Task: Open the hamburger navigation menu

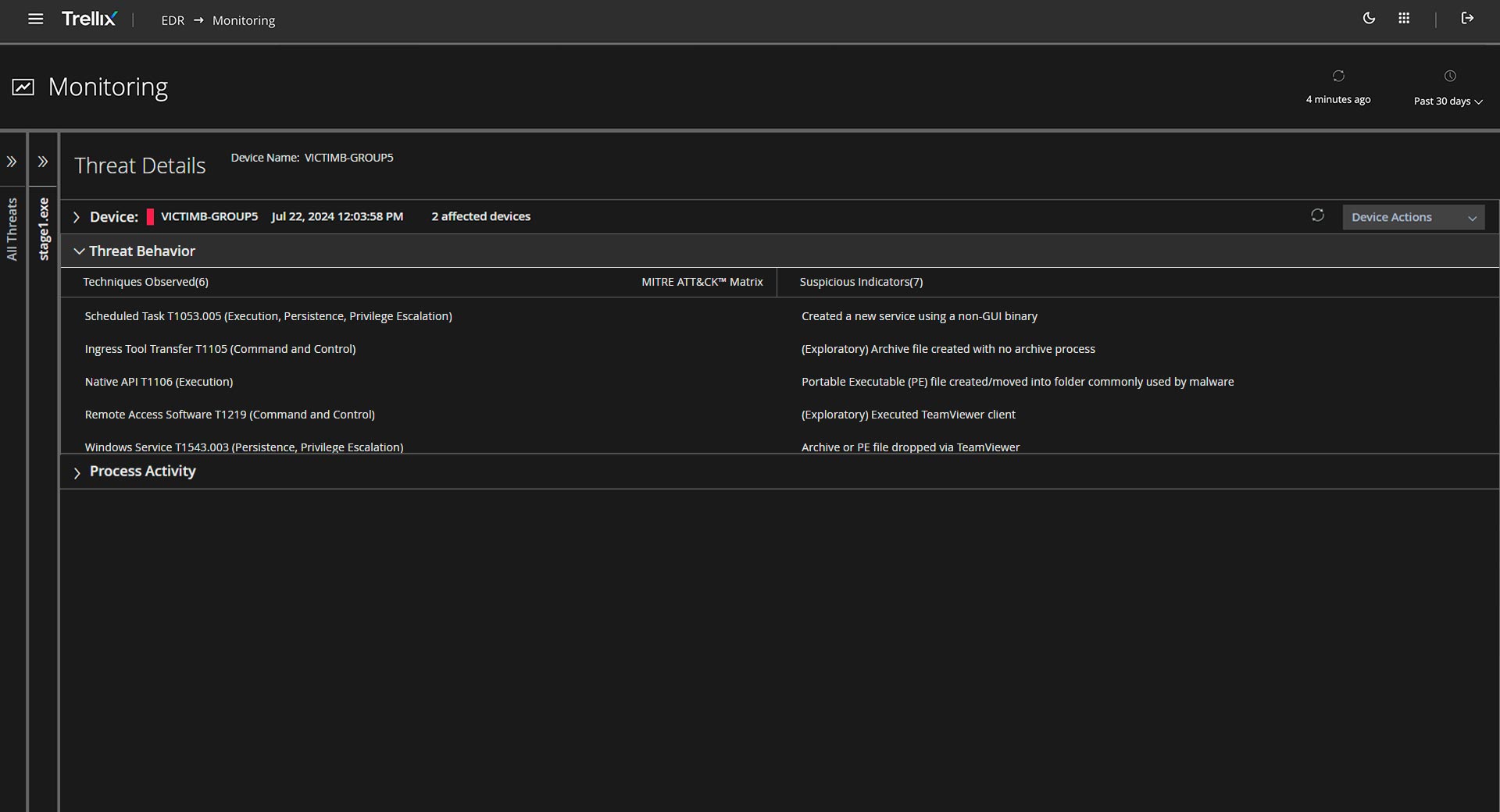Action: (35, 20)
